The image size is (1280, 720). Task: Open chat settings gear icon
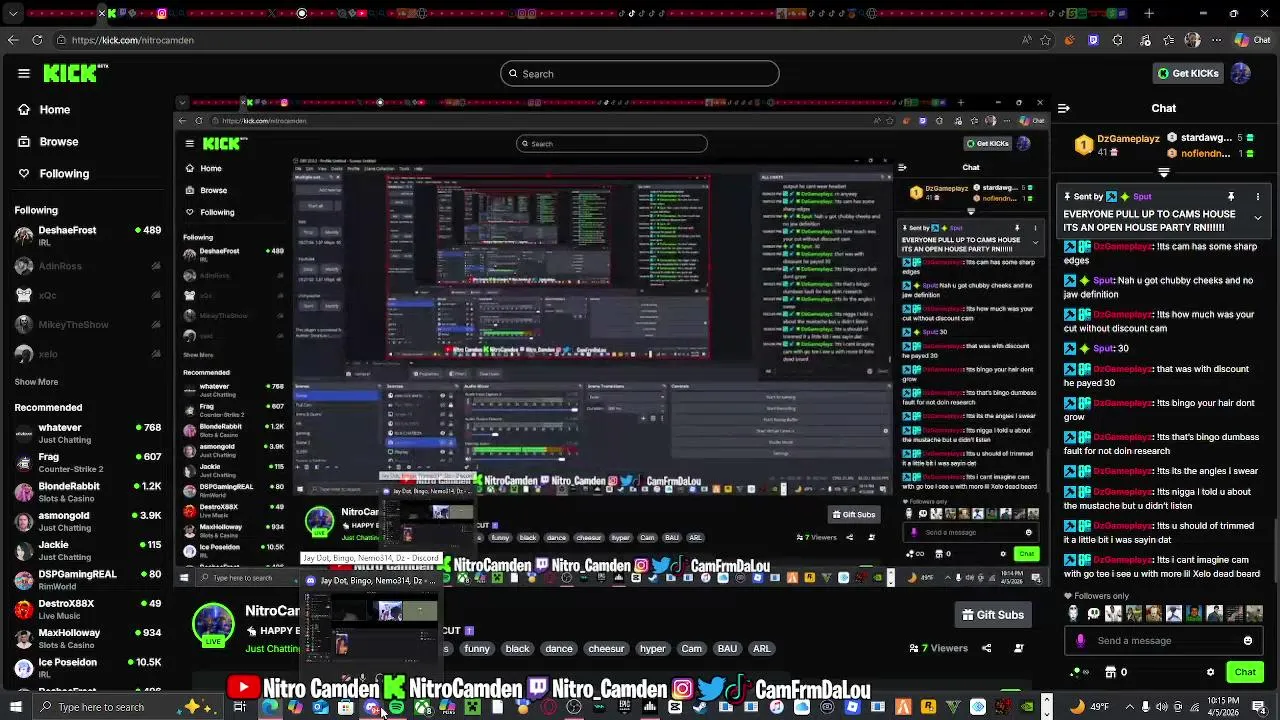(x=1210, y=672)
